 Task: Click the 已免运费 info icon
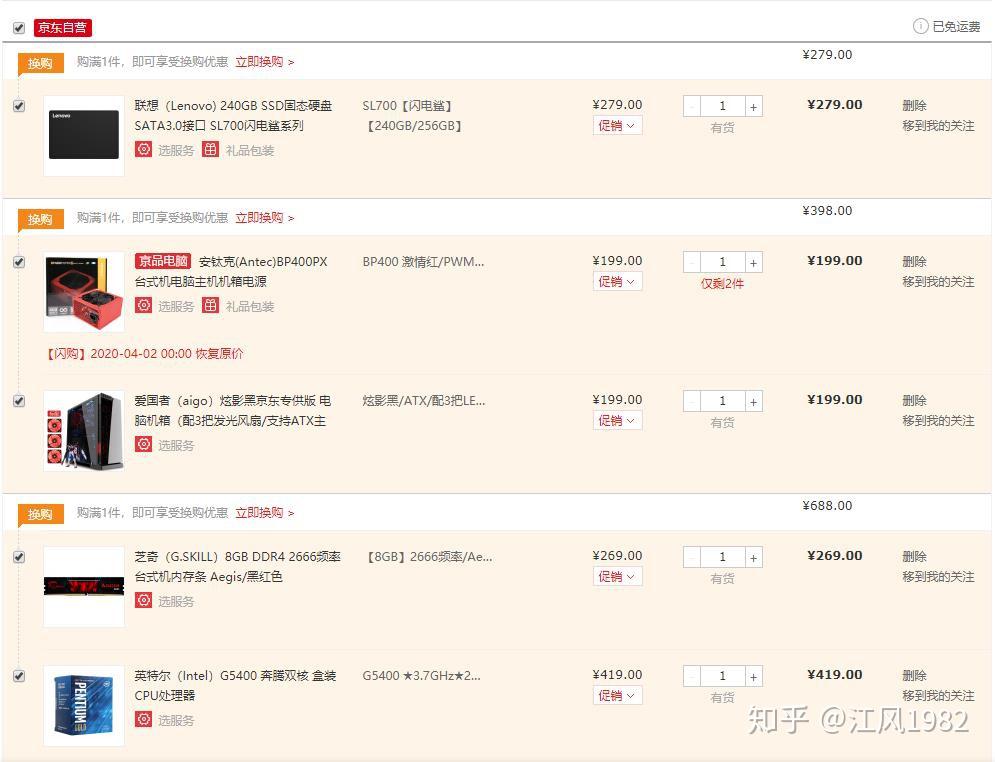[920, 26]
